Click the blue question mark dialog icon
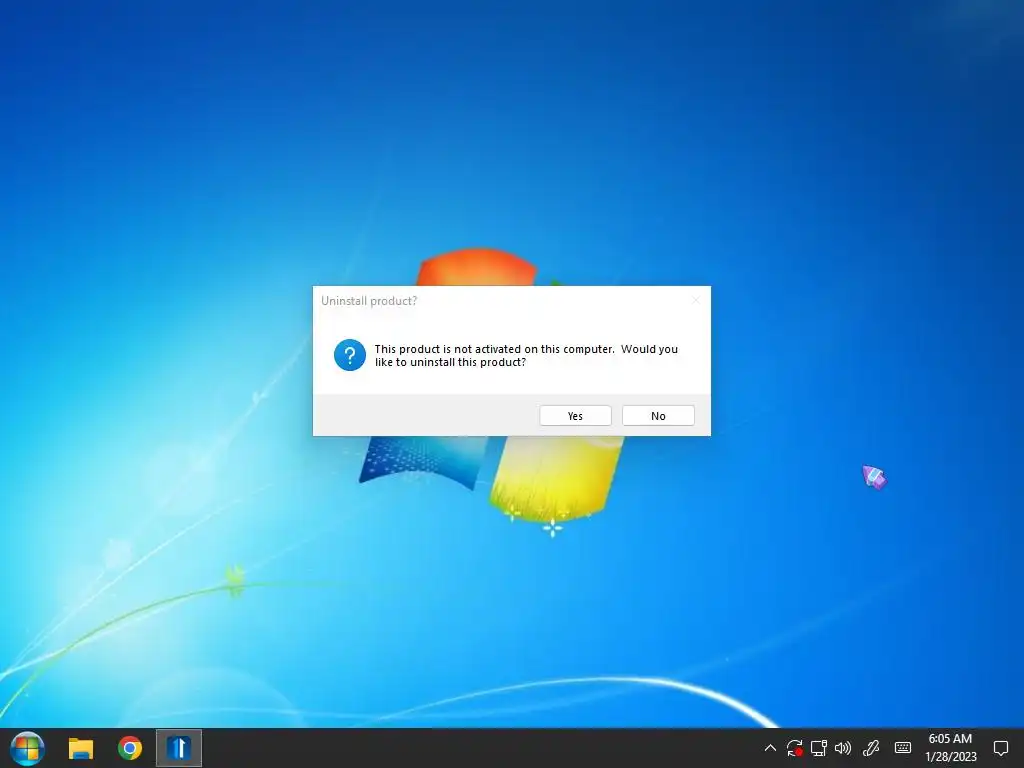 click(x=350, y=355)
